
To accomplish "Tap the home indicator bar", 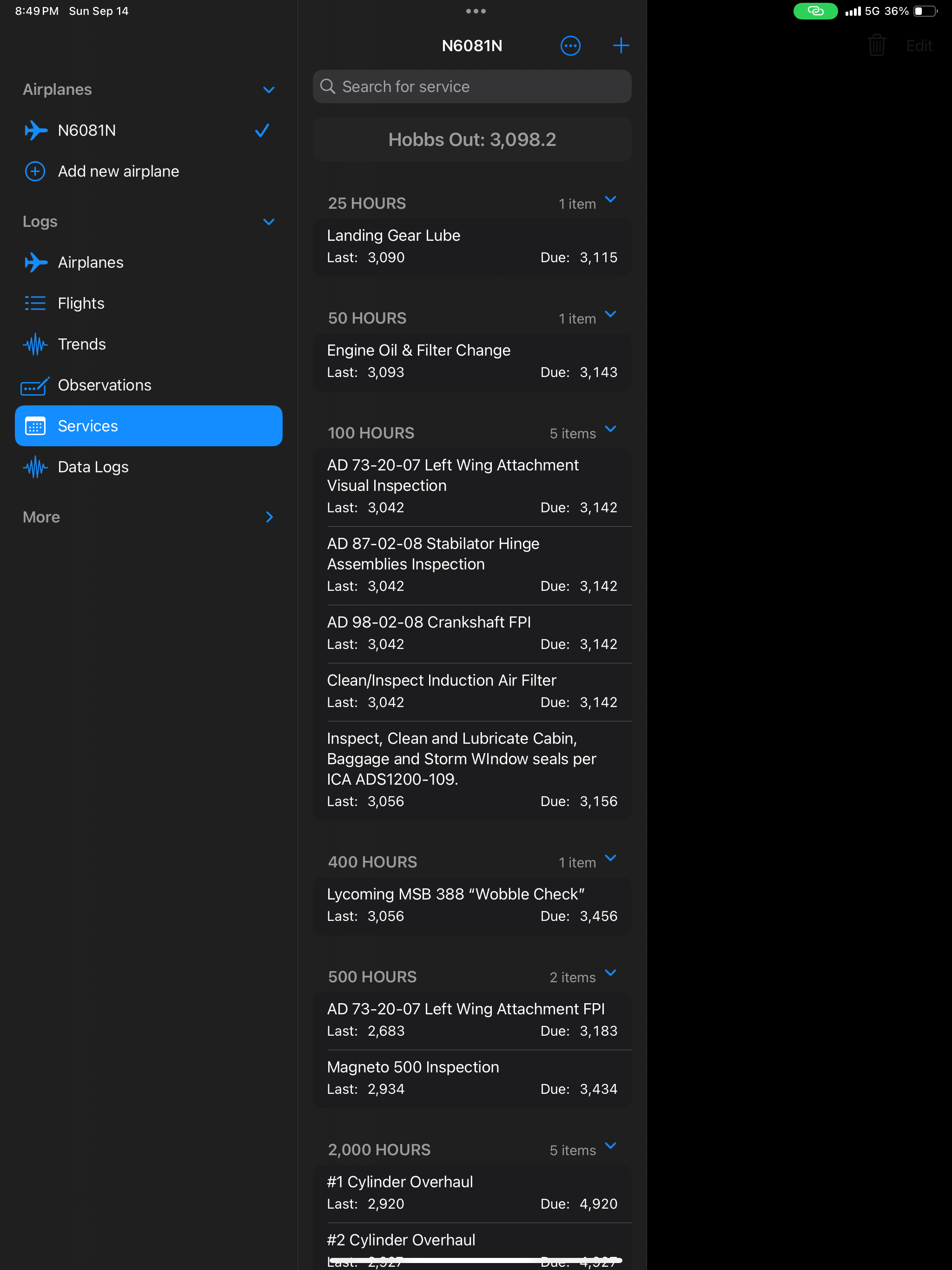I will coord(476,1261).
